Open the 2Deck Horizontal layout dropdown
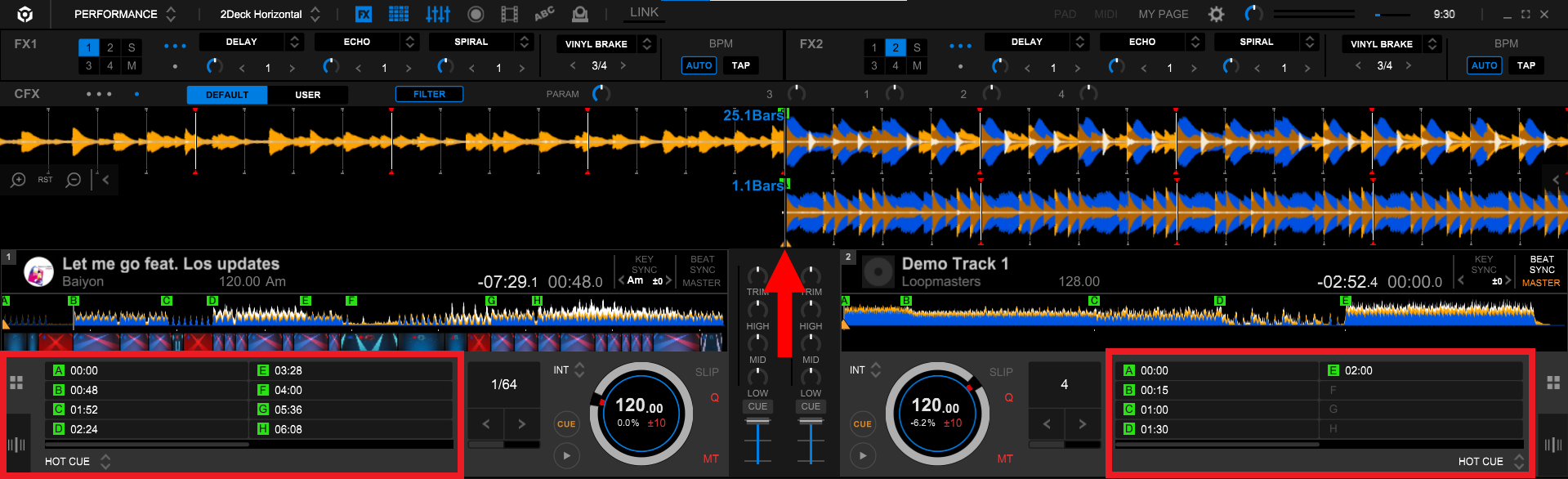 270,14
